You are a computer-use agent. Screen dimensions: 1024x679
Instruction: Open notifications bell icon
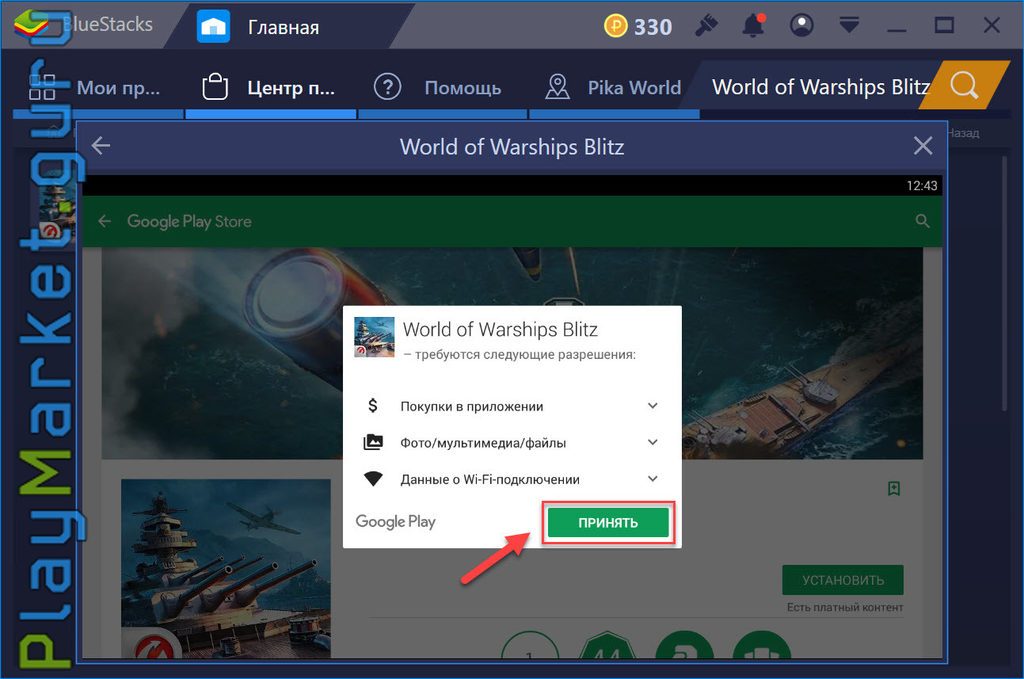753,26
